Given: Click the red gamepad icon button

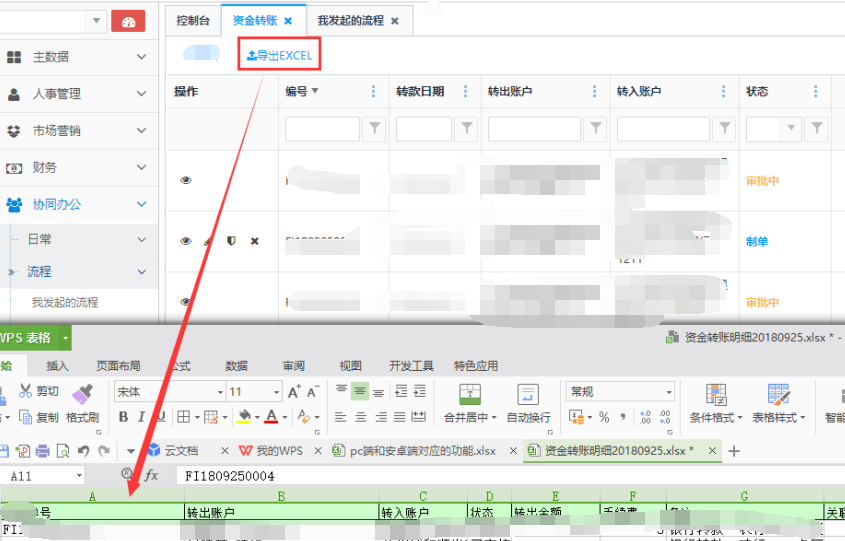Looking at the screenshot, I should click(128, 21).
